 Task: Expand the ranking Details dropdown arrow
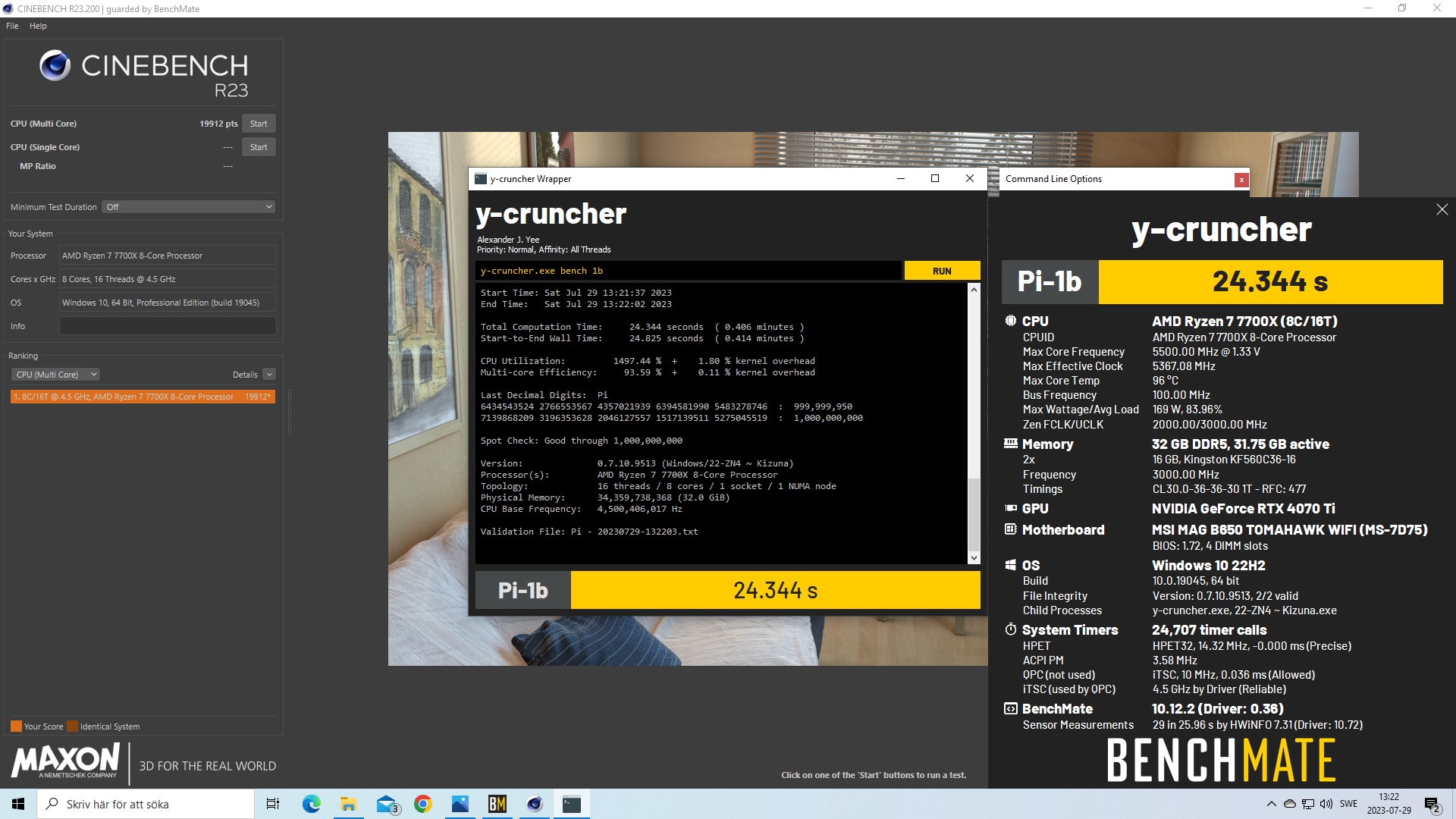[x=269, y=375]
